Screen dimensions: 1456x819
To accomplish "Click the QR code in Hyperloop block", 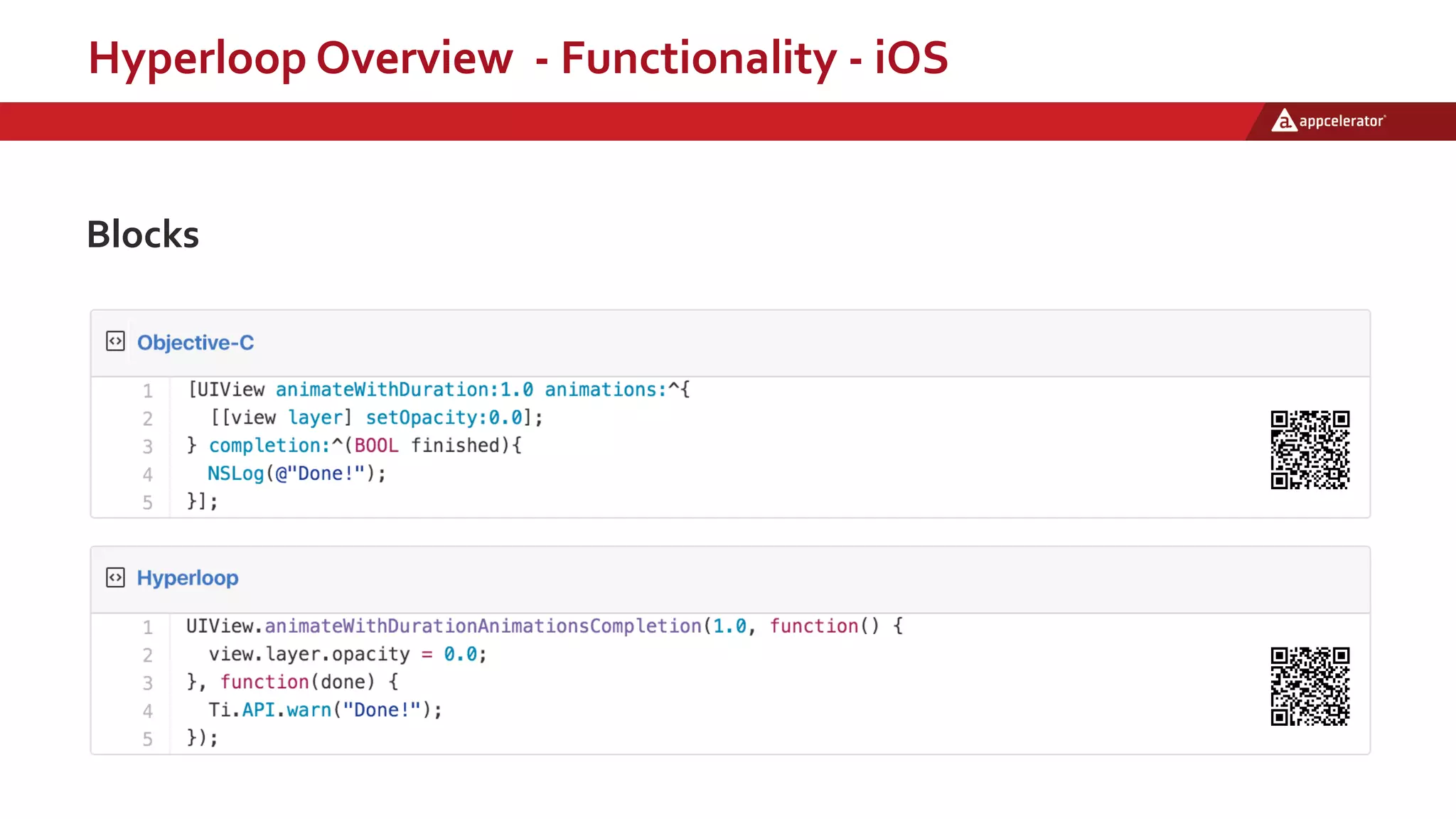I will 1310,686.
